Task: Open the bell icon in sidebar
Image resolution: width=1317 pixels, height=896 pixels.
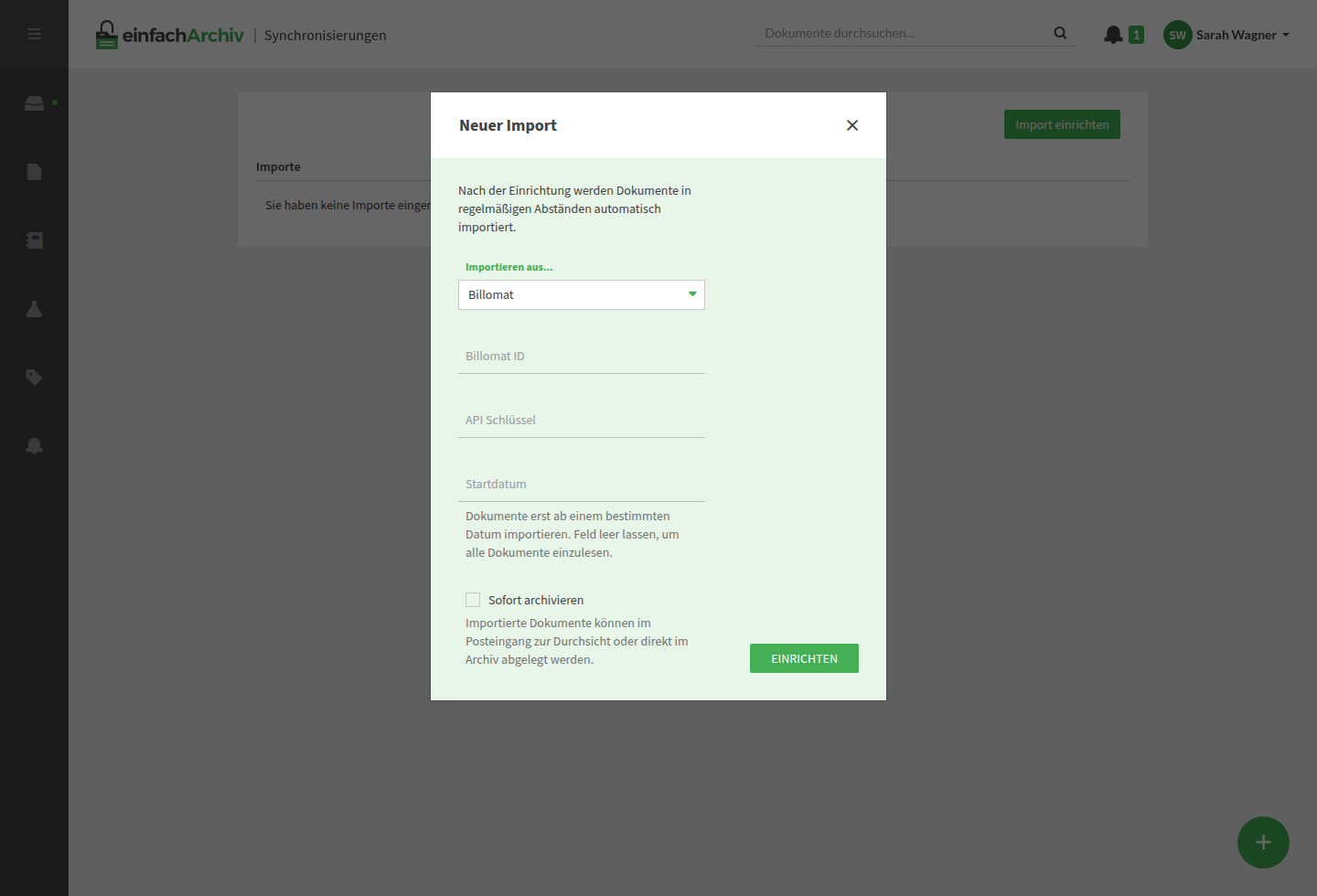Action: 34,445
